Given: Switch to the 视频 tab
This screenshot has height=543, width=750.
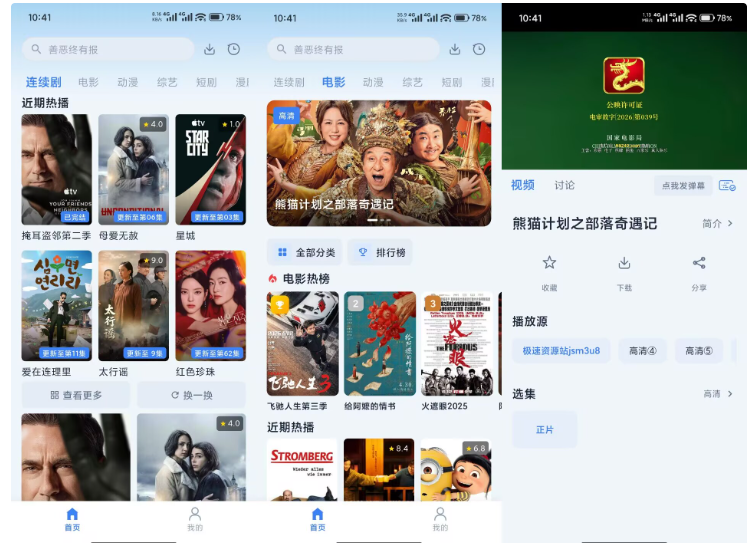Looking at the screenshot, I should pyautogui.click(x=523, y=185).
